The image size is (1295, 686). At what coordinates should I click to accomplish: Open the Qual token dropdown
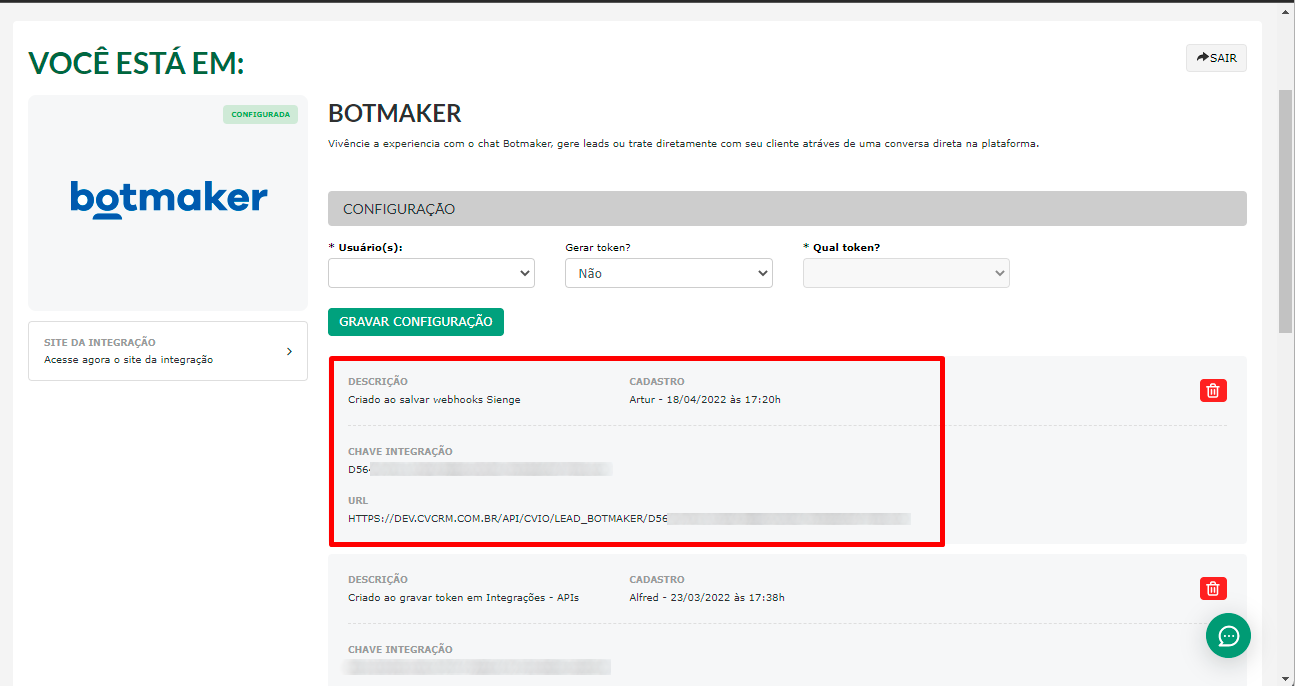point(906,273)
